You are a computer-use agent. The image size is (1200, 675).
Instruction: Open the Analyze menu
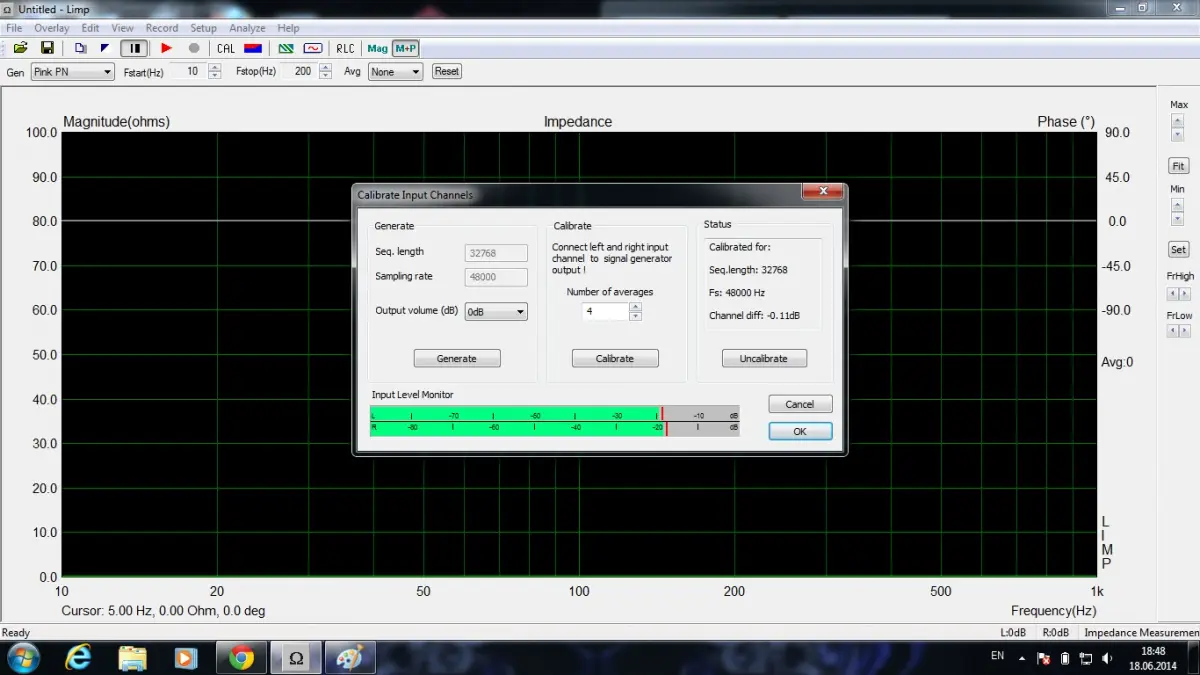click(247, 28)
